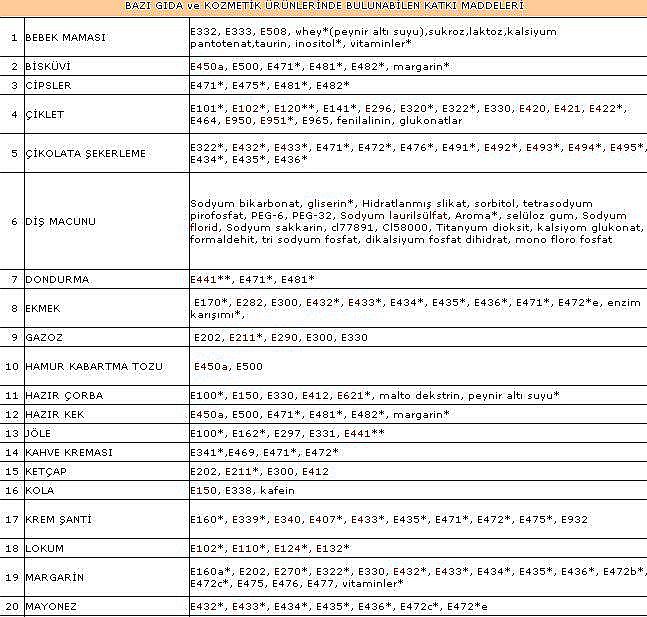This screenshot has height=617, width=647.
Task: Select the ÇİKOLATA ŞEKERLEME row label
Action: tap(85, 153)
